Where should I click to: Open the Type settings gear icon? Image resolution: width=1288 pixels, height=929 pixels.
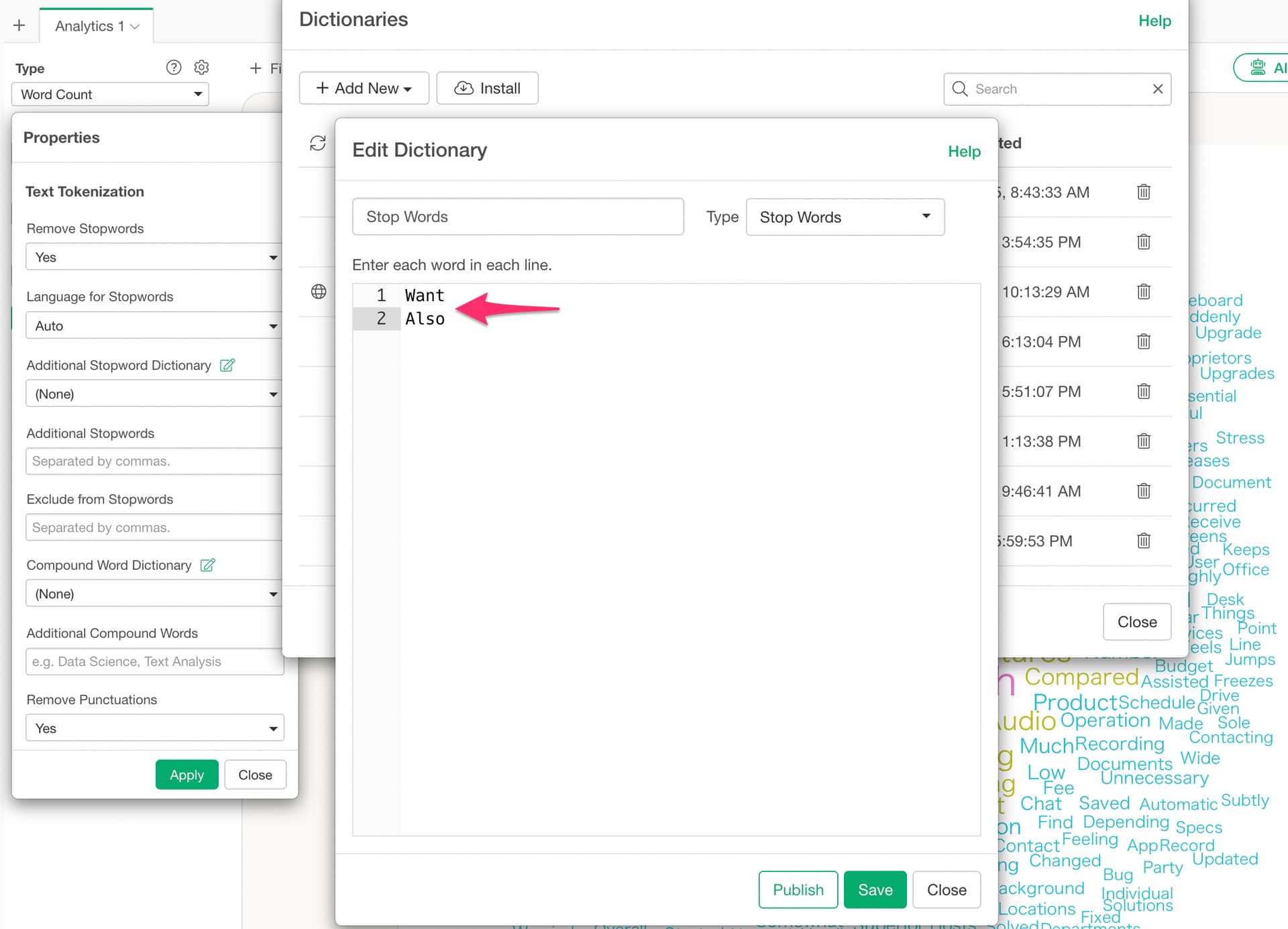point(201,67)
